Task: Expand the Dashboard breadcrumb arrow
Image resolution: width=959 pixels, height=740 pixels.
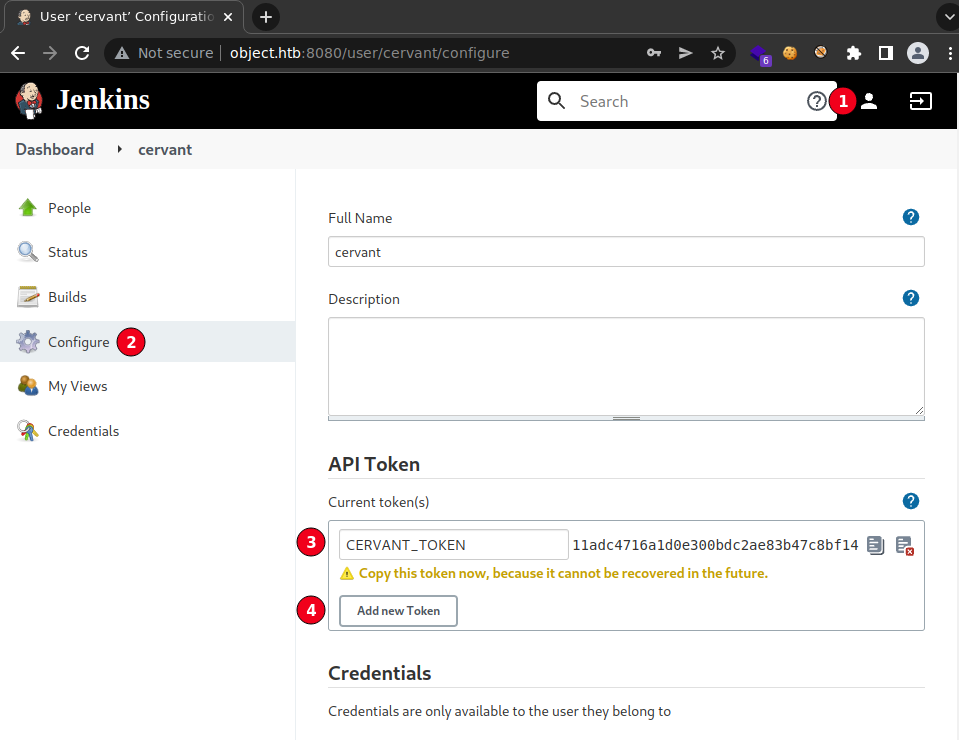Action: click(119, 149)
